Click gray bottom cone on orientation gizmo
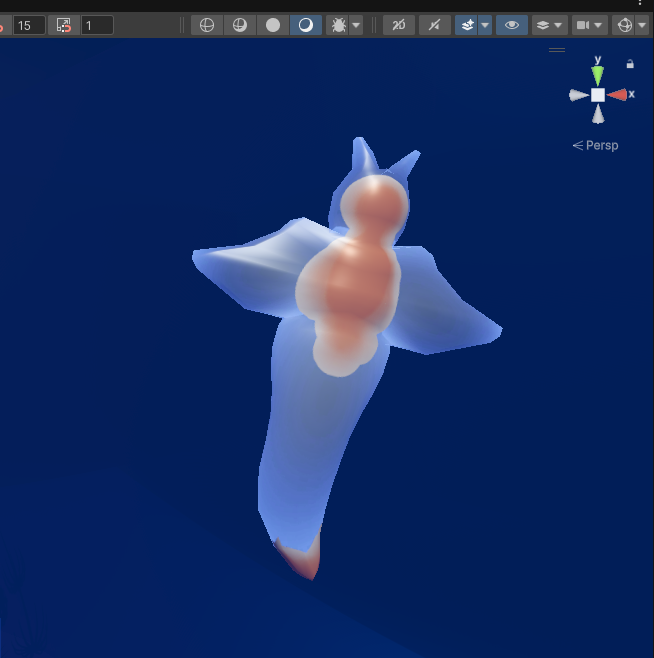The image size is (654, 658). (598, 114)
